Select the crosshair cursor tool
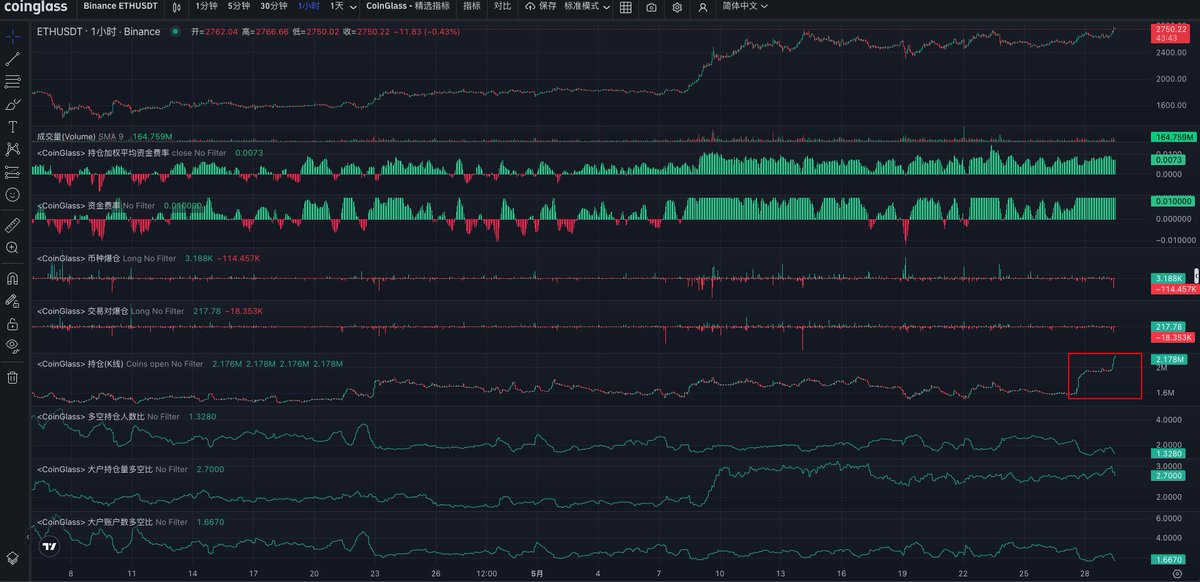The height and width of the screenshot is (582, 1200). (13, 36)
